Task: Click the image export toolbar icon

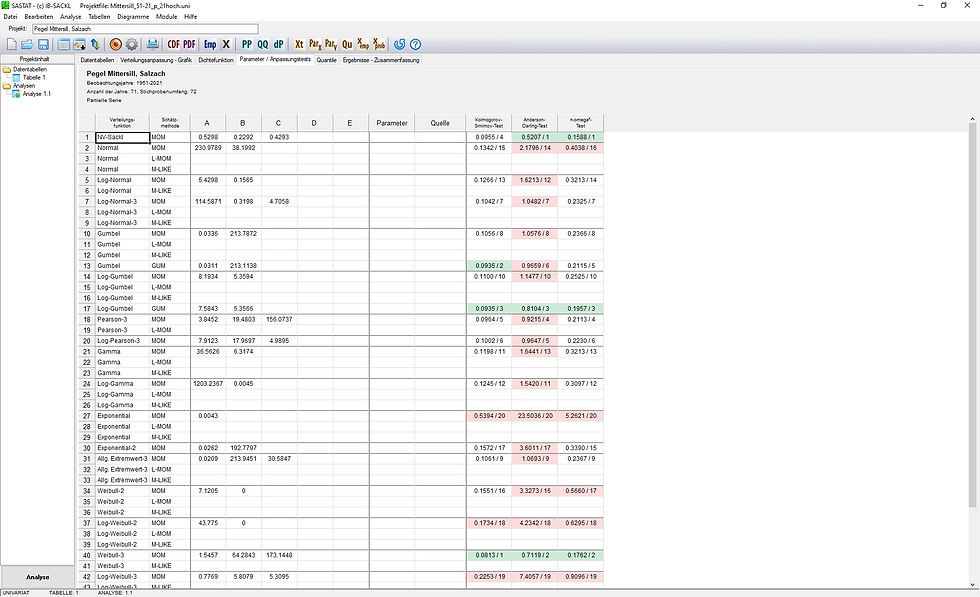Action: 79,44
